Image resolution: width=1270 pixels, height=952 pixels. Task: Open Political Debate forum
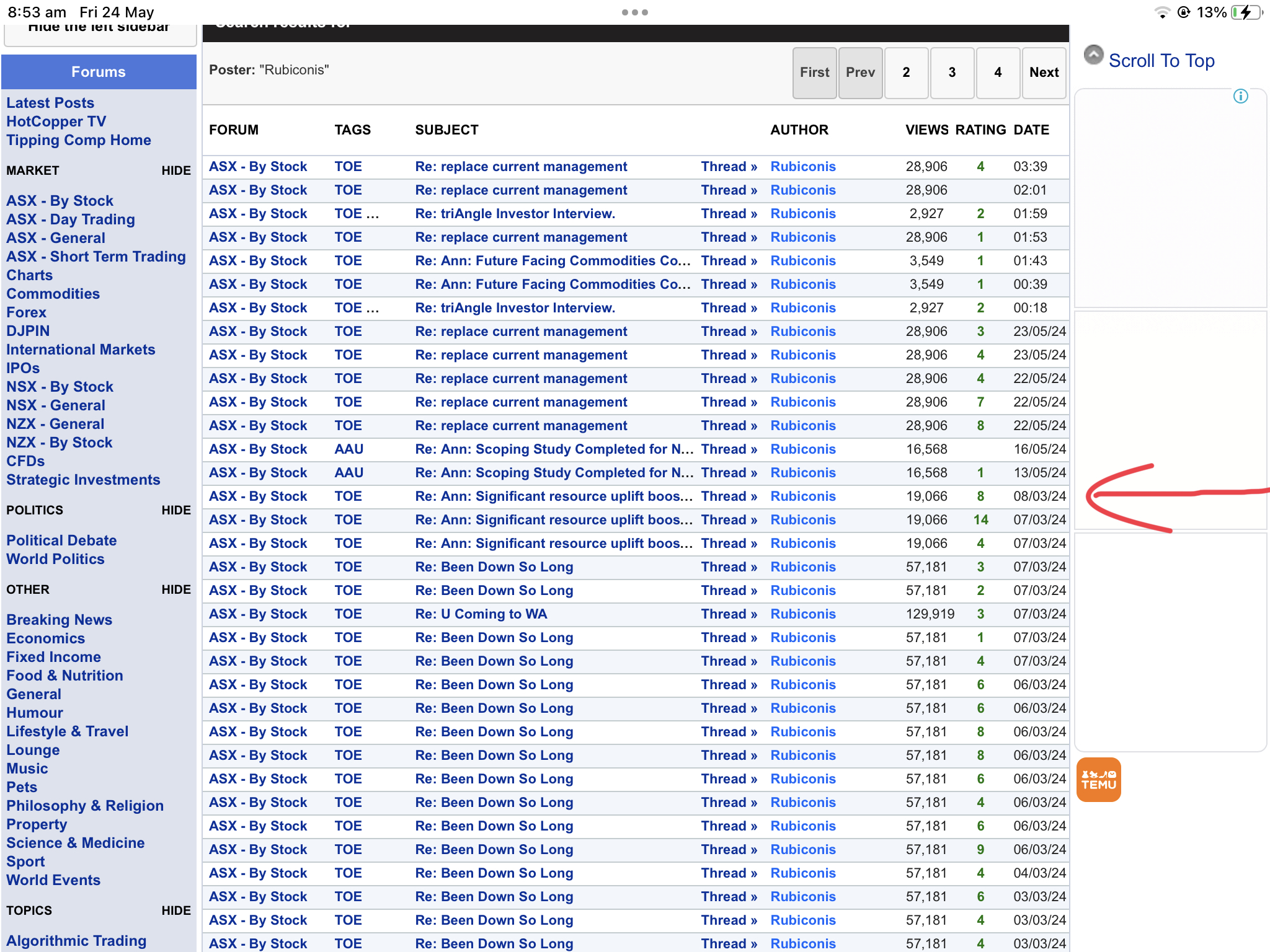pyautogui.click(x=61, y=540)
